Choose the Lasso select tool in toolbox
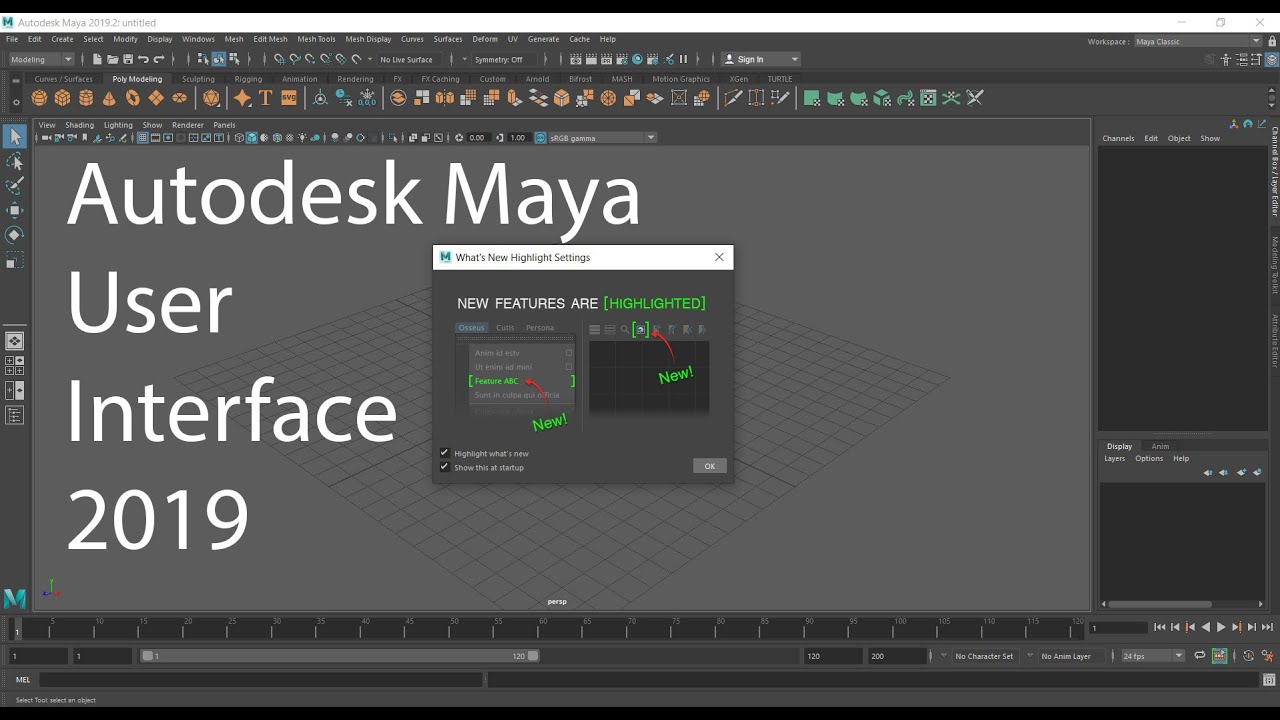This screenshot has height=720, width=1280. click(14, 162)
